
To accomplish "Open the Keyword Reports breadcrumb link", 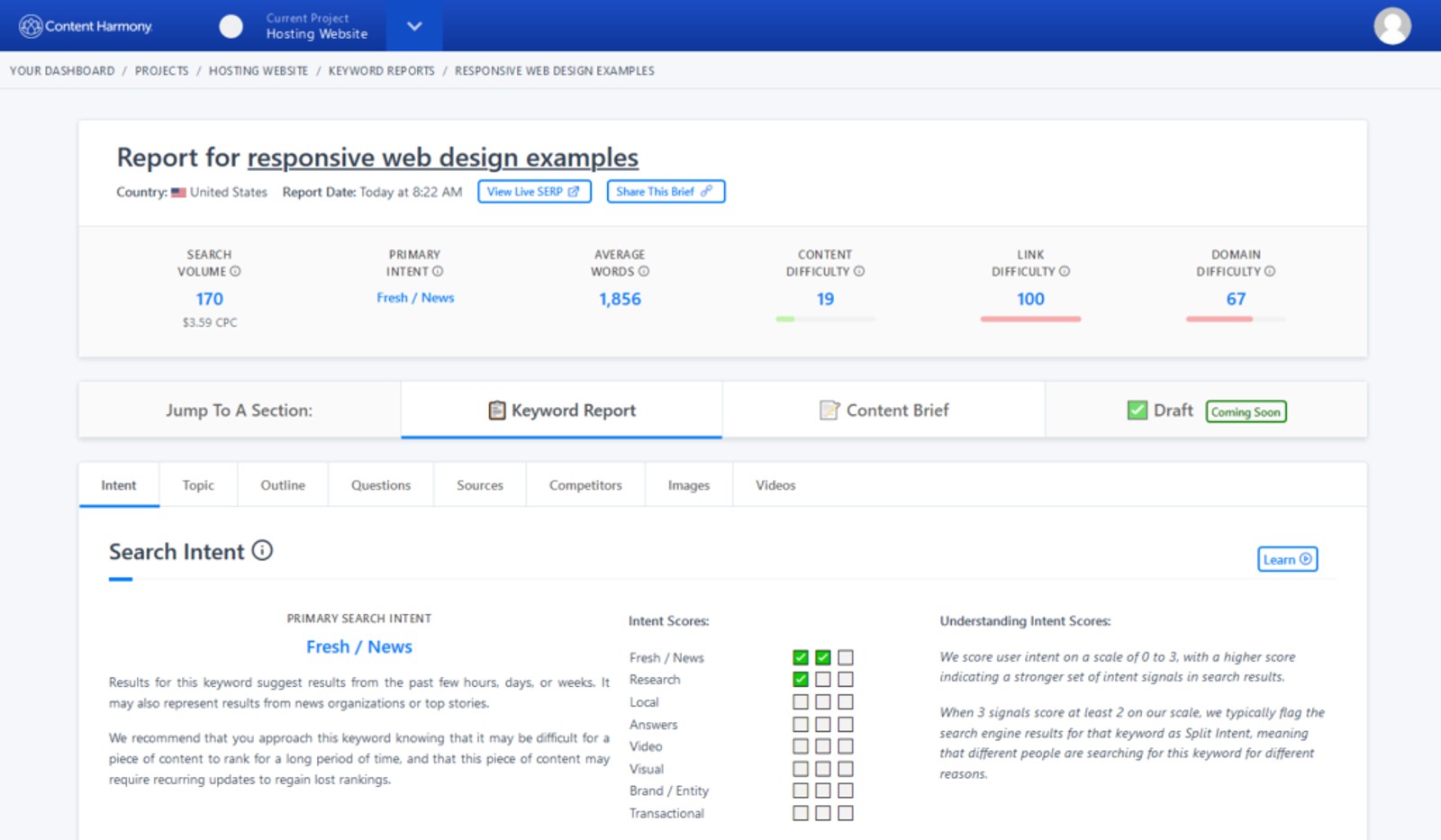I will (x=382, y=71).
